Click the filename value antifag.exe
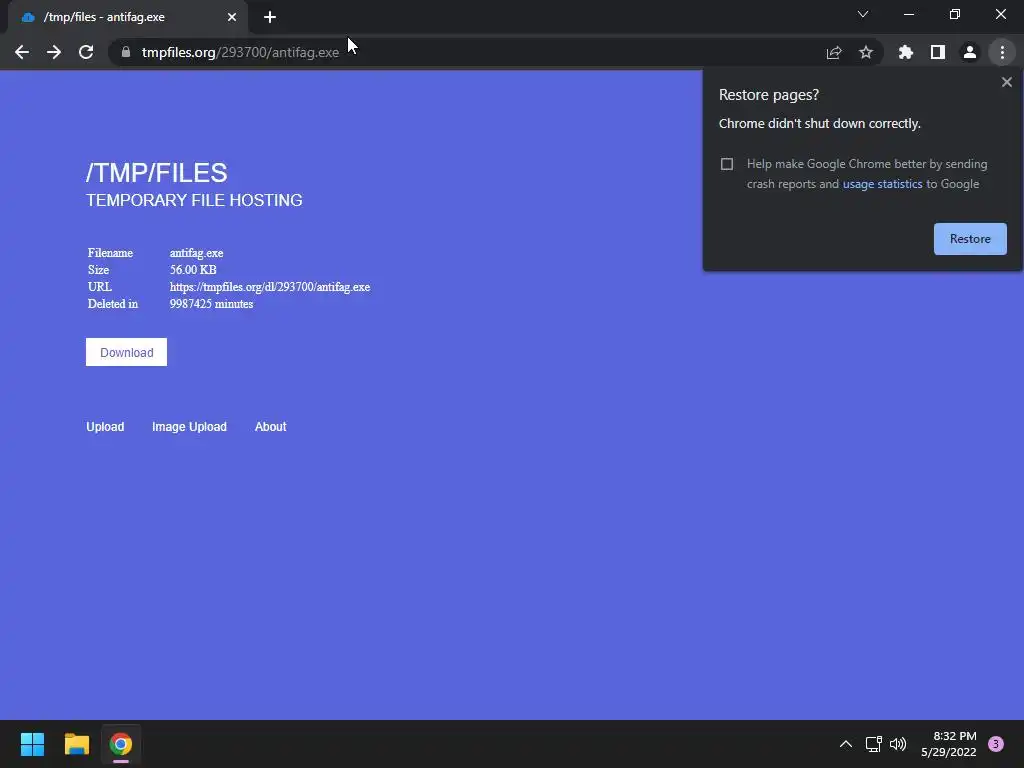 197,253
